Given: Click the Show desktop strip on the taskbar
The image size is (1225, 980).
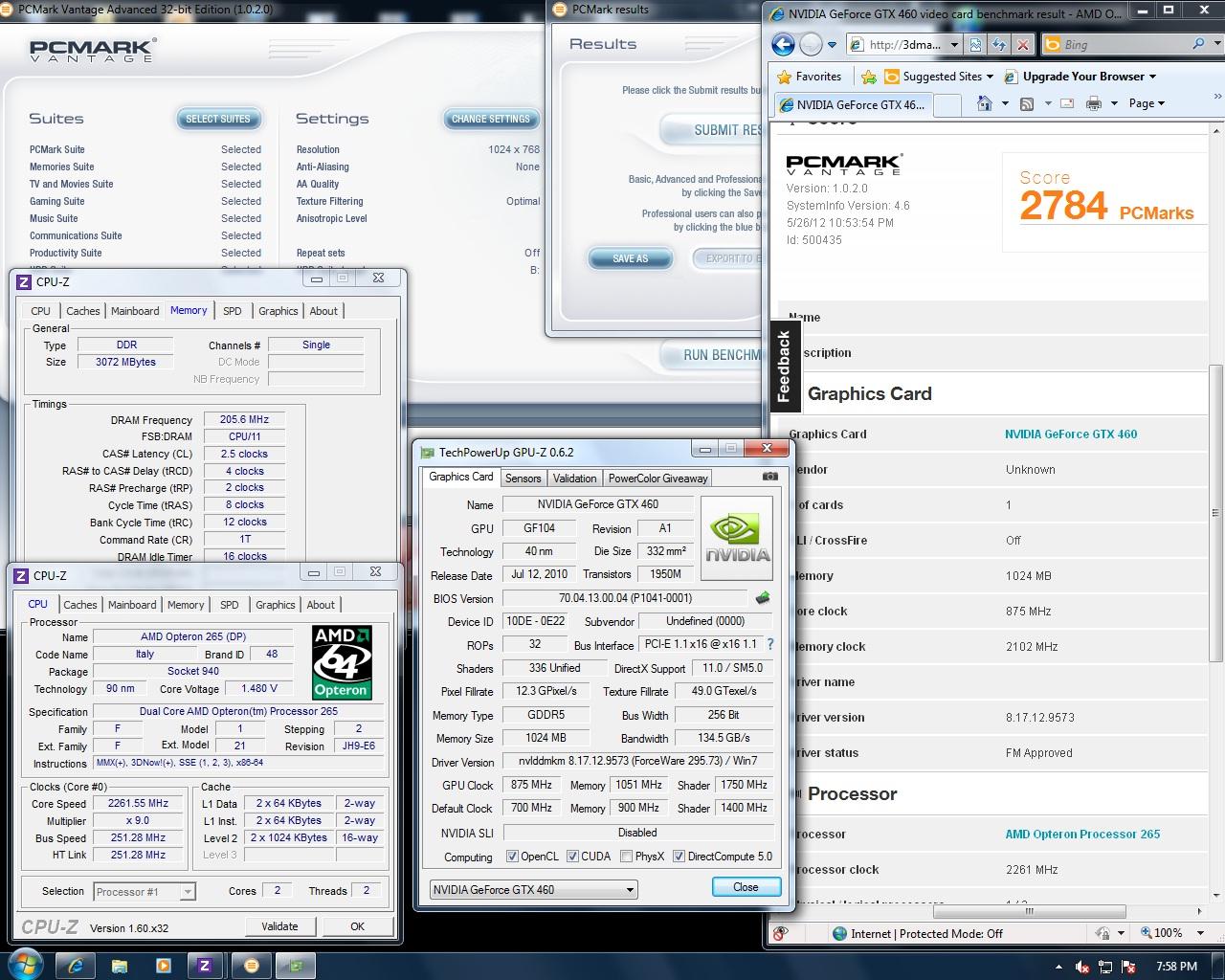Looking at the screenshot, I should (1218, 966).
